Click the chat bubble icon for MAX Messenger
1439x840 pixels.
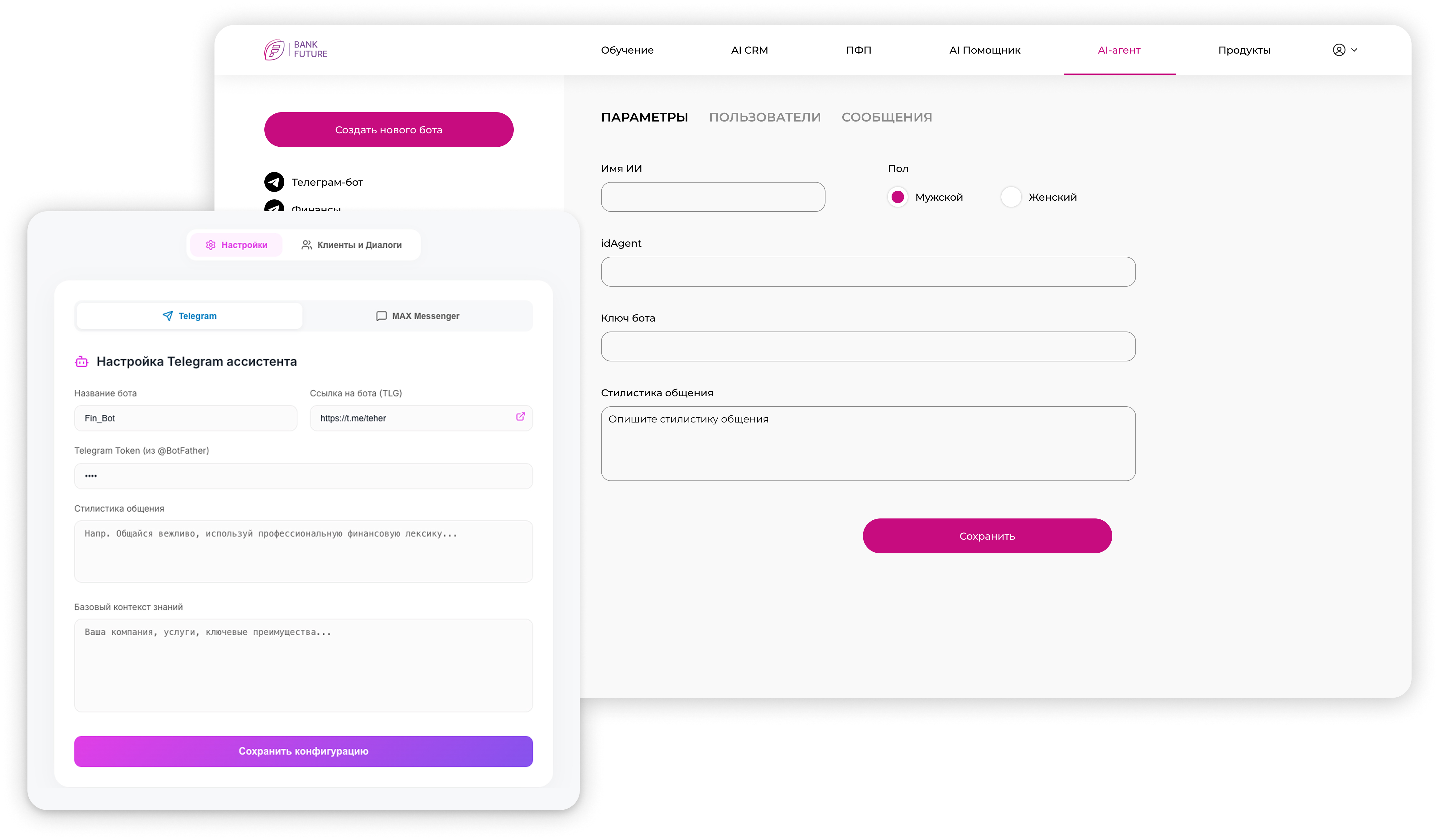381,316
